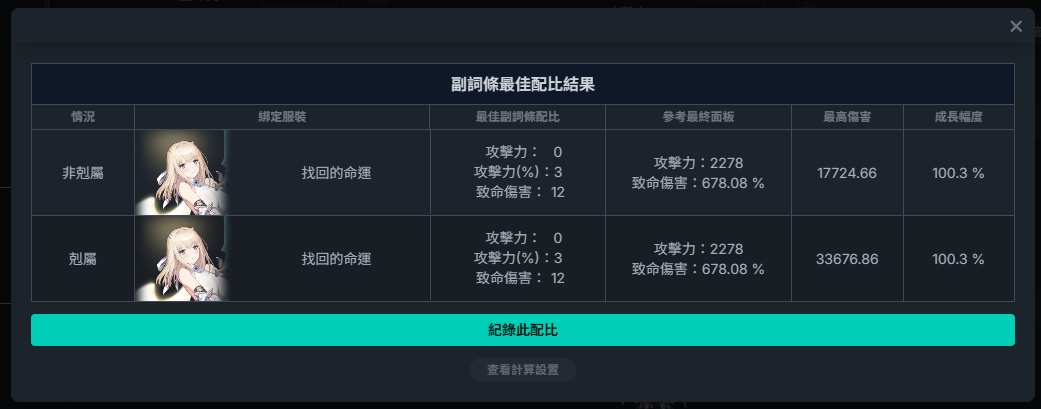Close the results dialog with the X
The width and height of the screenshot is (1041, 409).
[1016, 27]
